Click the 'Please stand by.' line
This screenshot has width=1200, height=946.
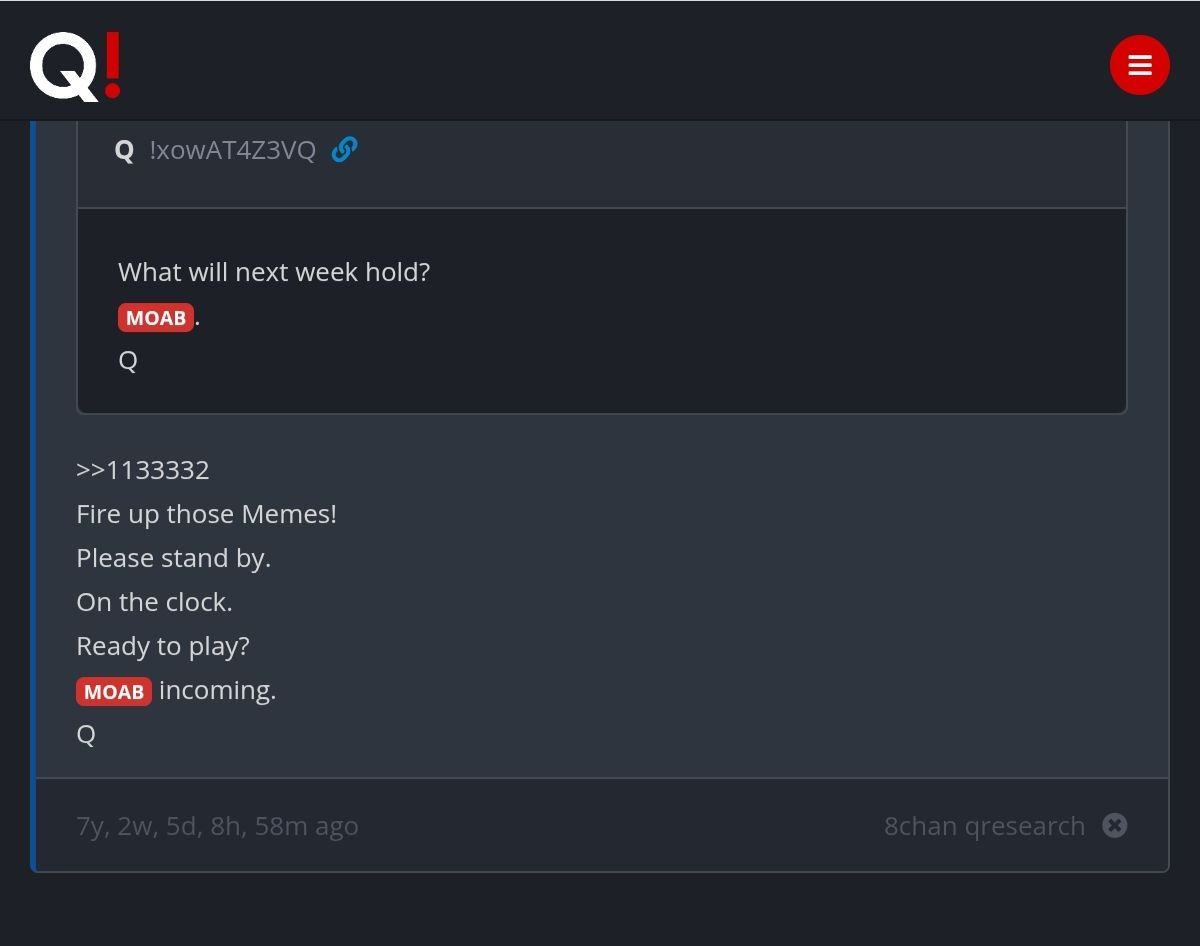point(174,558)
